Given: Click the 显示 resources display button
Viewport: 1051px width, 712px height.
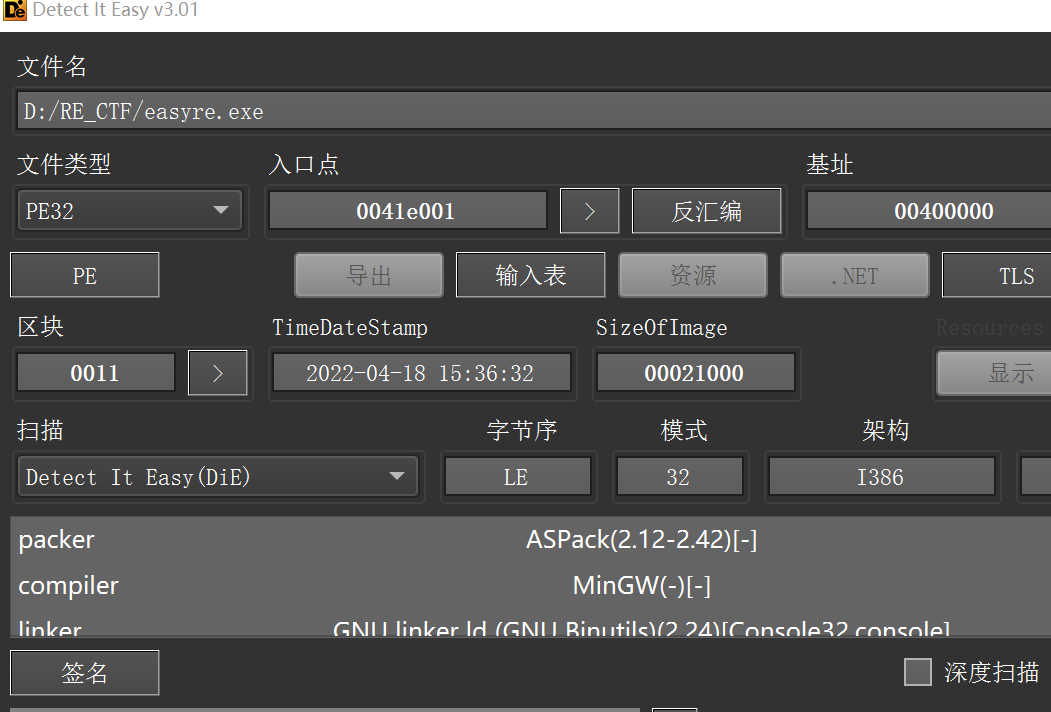Looking at the screenshot, I should (1010, 371).
